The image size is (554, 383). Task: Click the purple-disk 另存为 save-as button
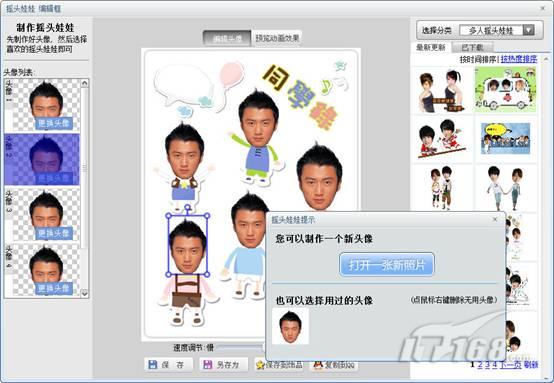point(224,365)
